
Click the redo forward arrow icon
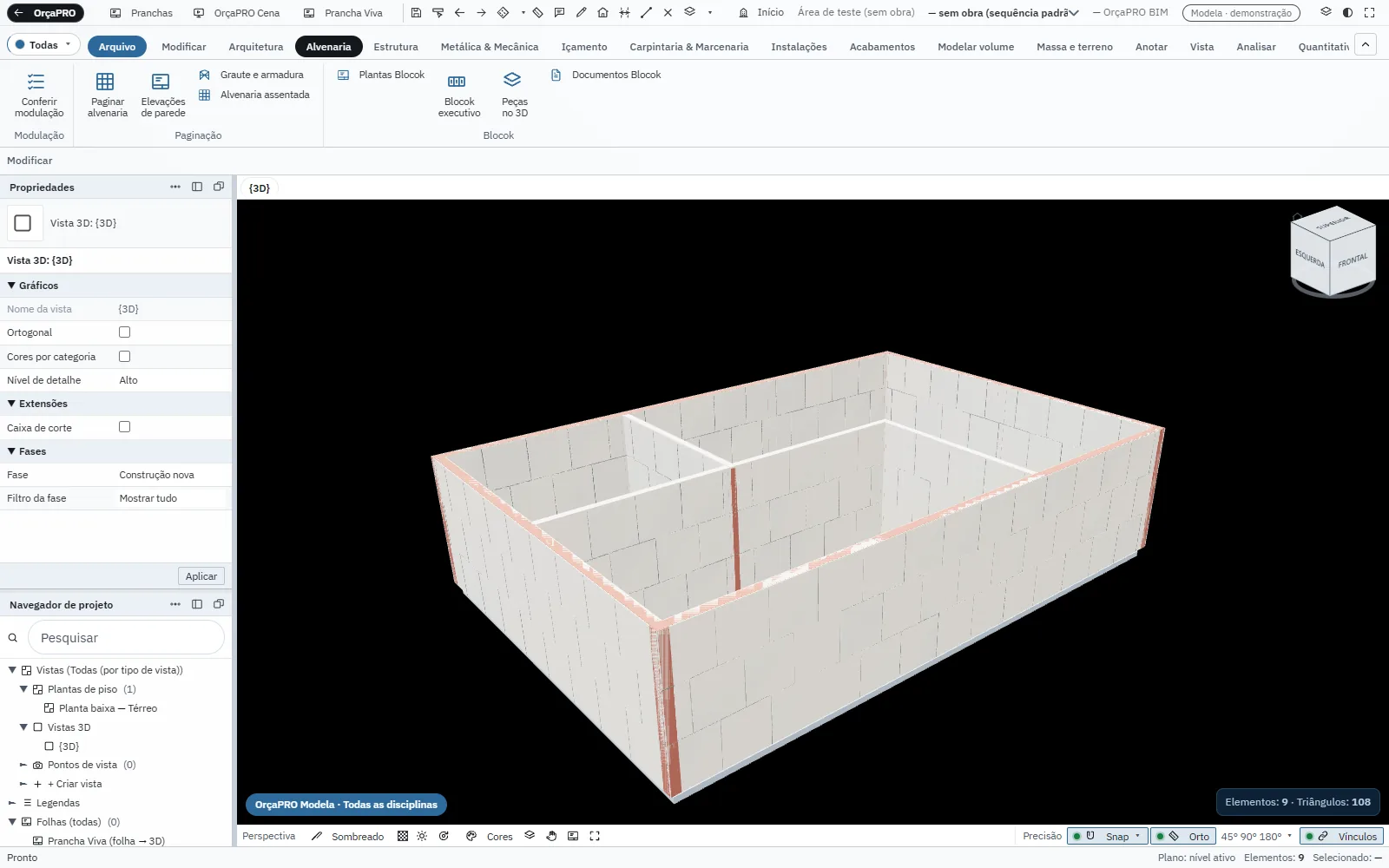tap(481, 13)
